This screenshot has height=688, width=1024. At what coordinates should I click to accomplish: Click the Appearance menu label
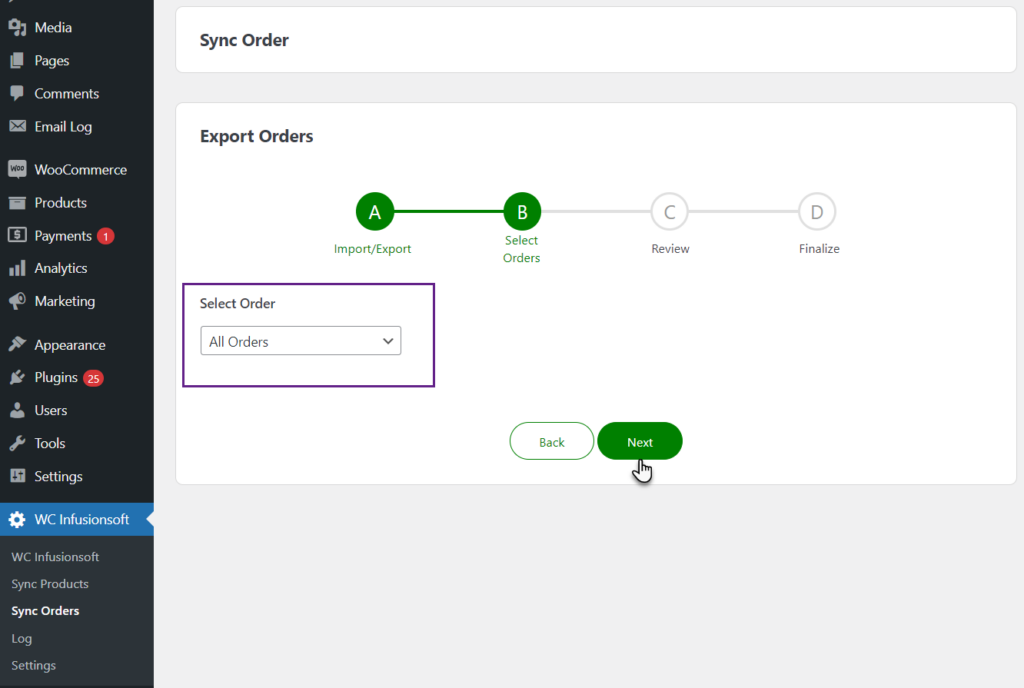[70, 345]
